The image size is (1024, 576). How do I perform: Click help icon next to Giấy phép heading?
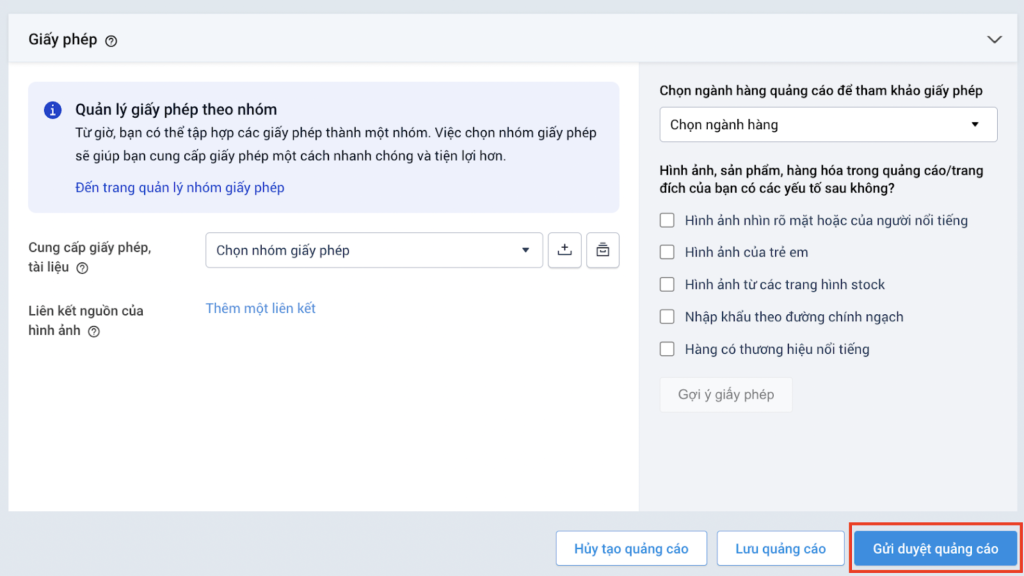(x=111, y=41)
